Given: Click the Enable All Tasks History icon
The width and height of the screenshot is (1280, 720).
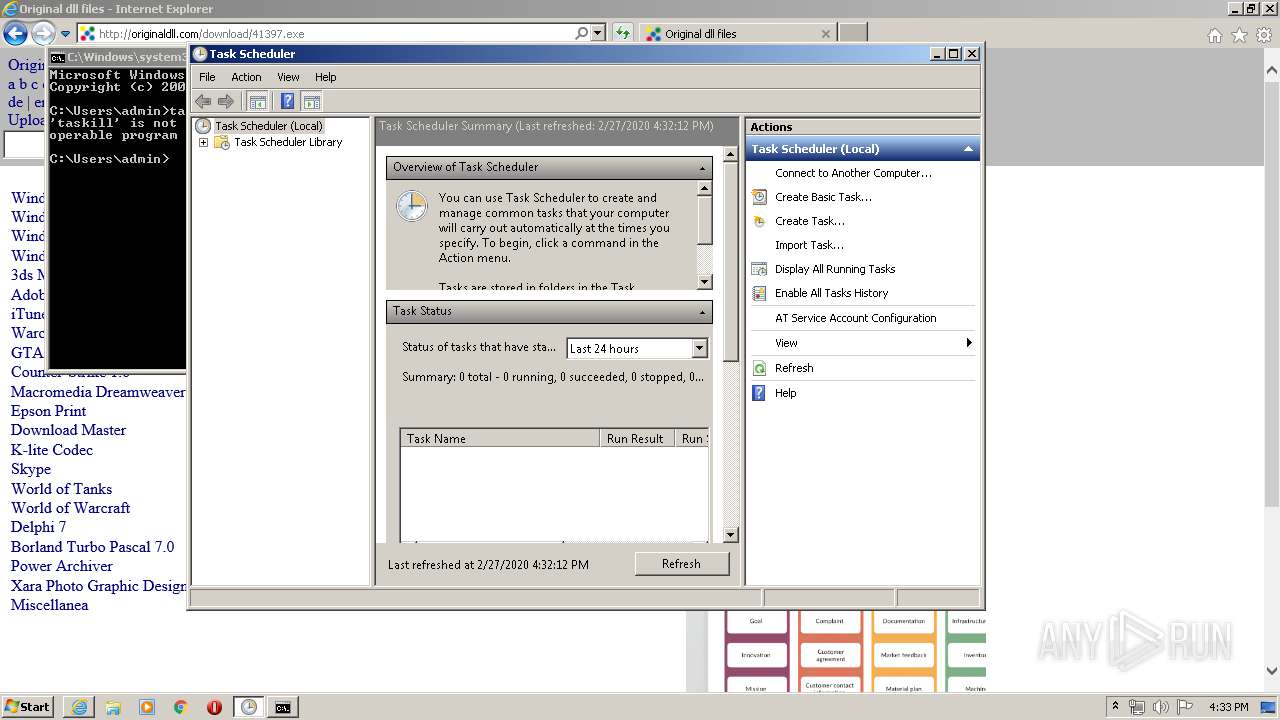Looking at the screenshot, I should coord(760,293).
